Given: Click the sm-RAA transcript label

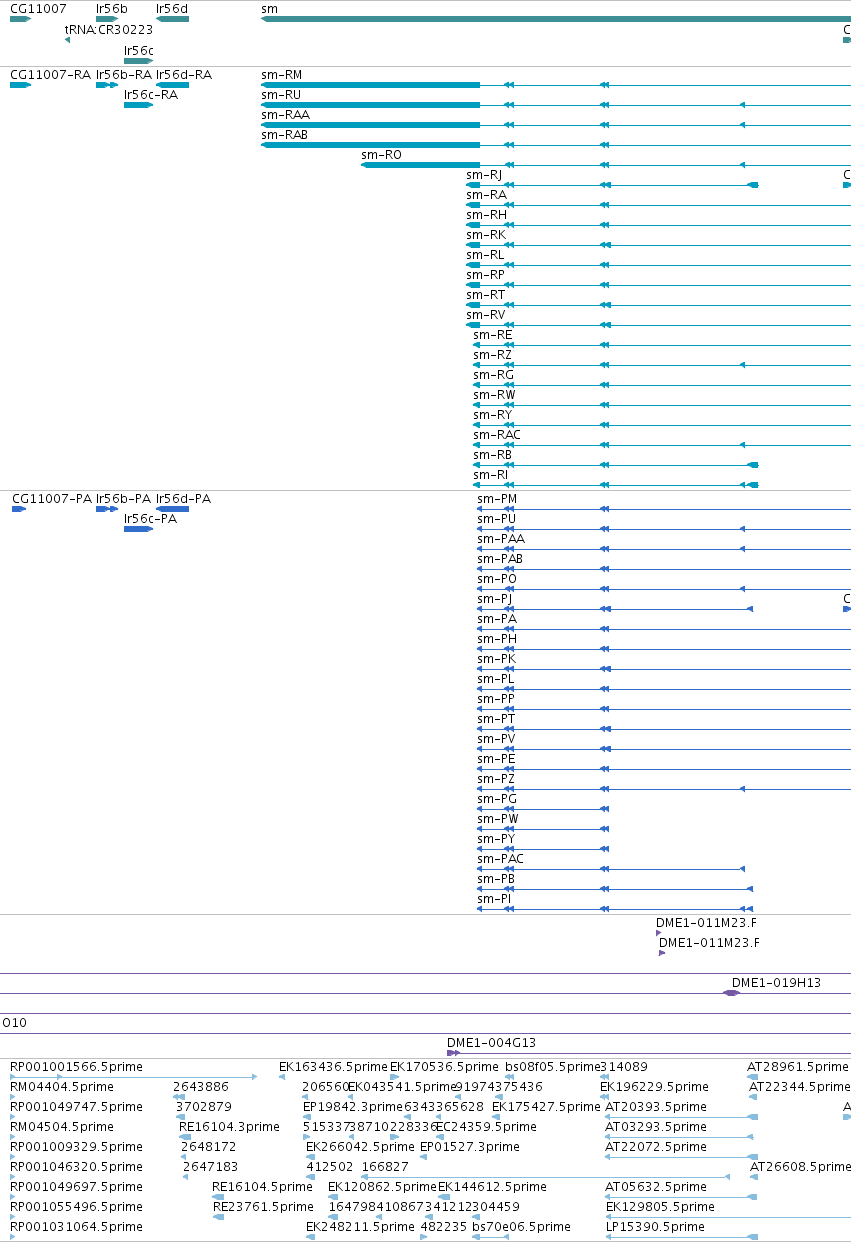Looking at the screenshot, I should [285, 115].
